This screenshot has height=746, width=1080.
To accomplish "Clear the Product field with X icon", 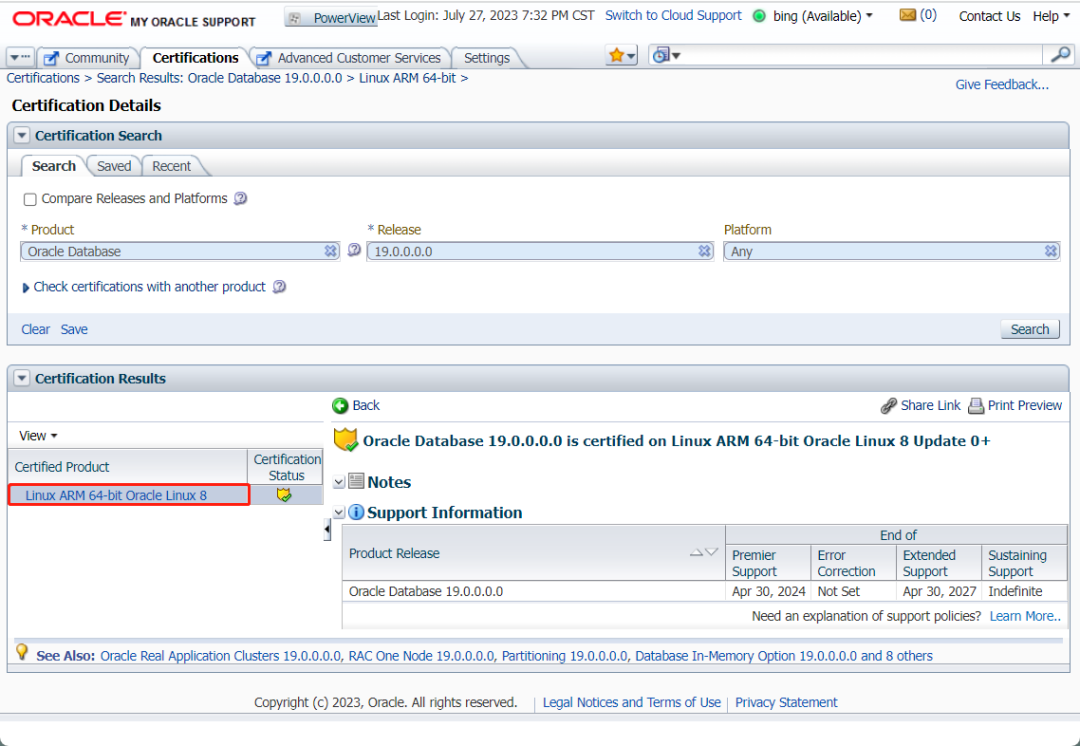I will pos(331,251).
